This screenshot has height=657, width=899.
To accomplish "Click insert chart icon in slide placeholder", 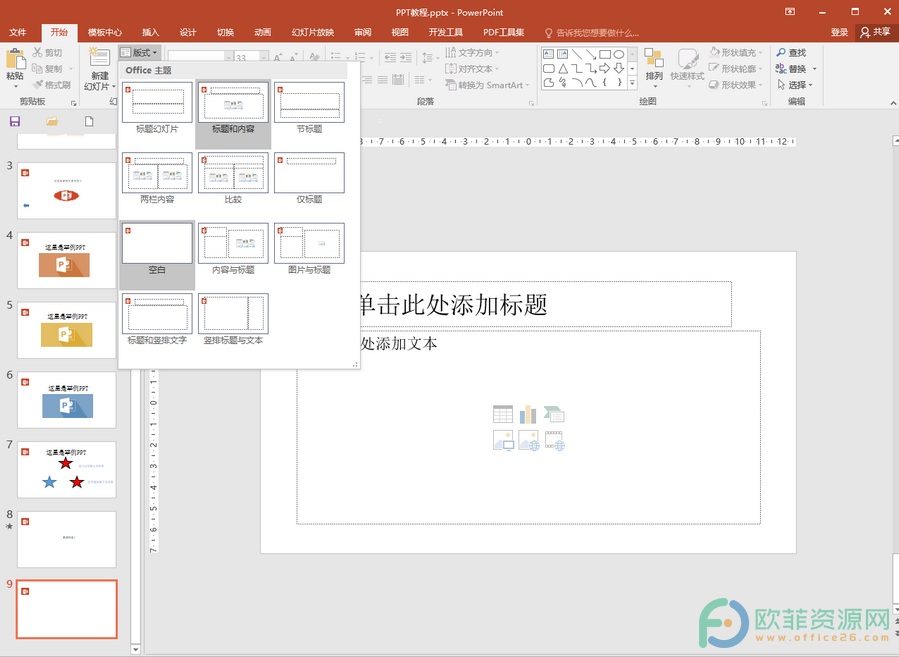I will 528,414.
